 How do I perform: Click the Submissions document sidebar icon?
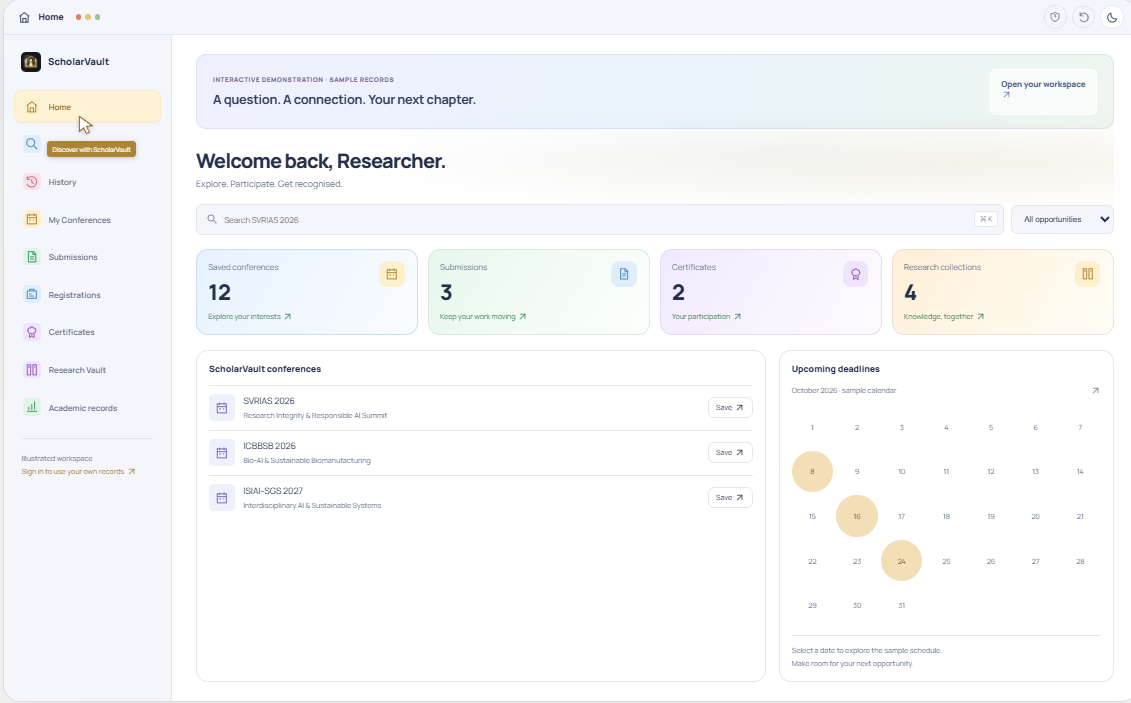32,257
